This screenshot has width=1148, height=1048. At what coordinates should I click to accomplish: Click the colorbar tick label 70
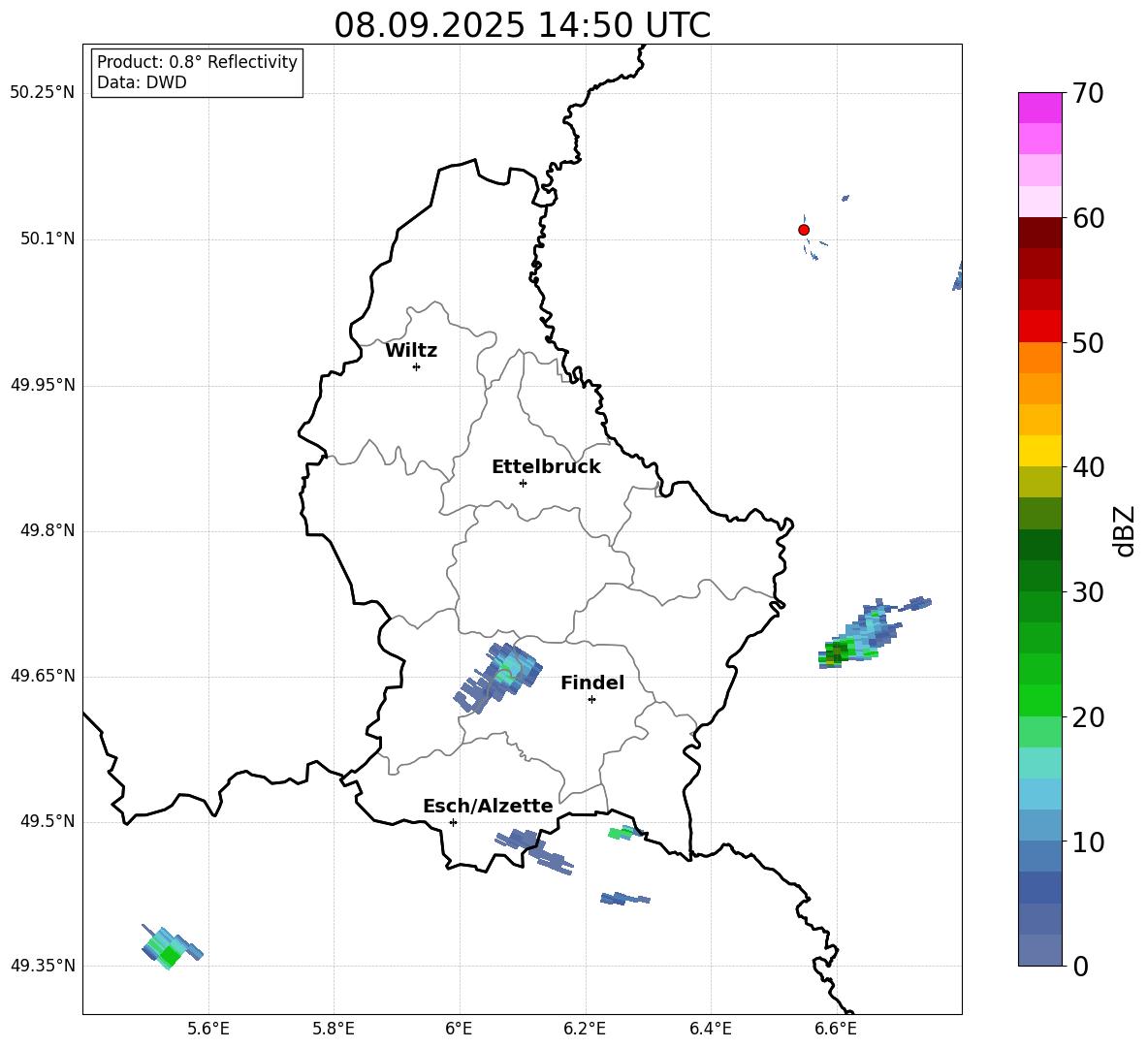click(1089, 93)
